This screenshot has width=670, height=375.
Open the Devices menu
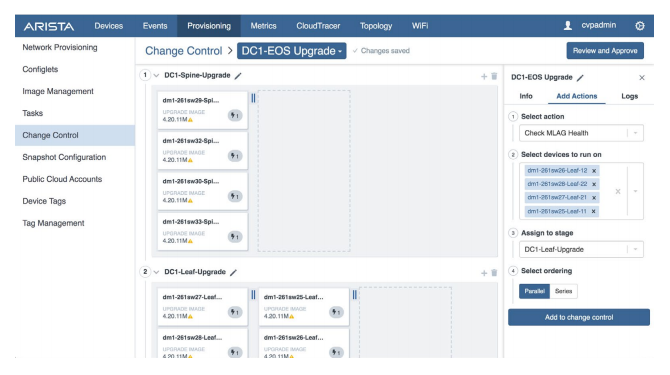[x=109, y=26]
